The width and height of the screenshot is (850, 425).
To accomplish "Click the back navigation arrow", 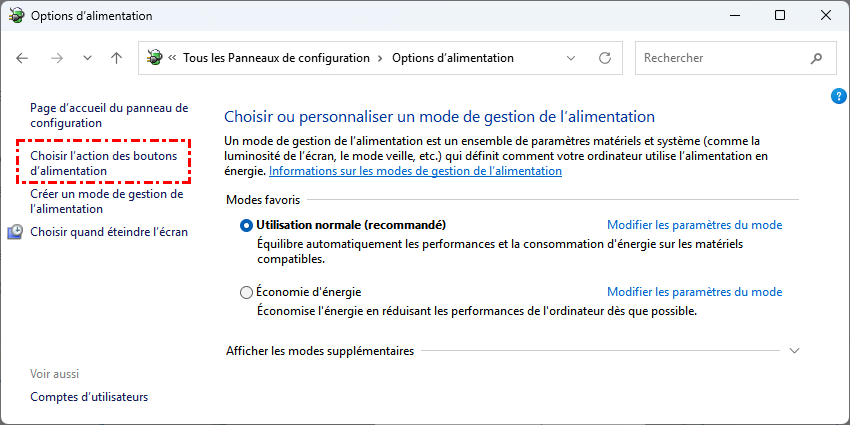I will click(22, 58).
